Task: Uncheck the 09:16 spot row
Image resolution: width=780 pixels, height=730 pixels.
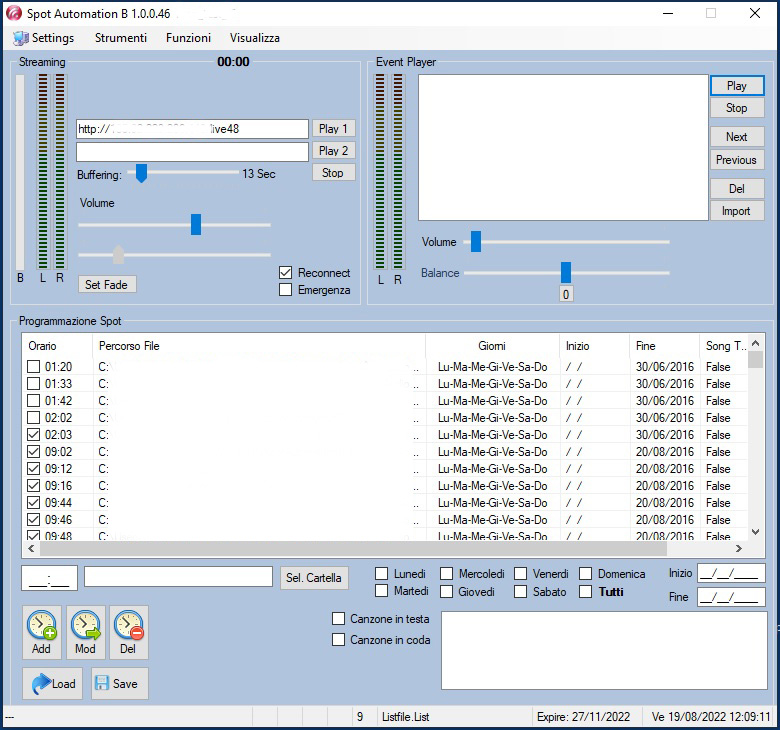Action: tap(33, 486)
